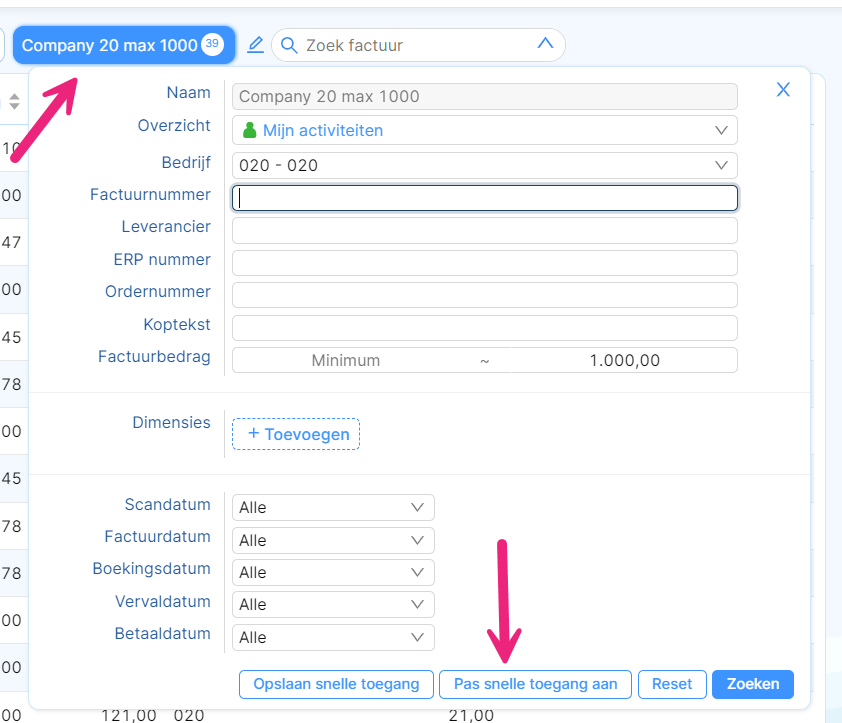Viewport: 842px width, 723px height.
Task: Close the search panel with the X icon
Action: 783,90
